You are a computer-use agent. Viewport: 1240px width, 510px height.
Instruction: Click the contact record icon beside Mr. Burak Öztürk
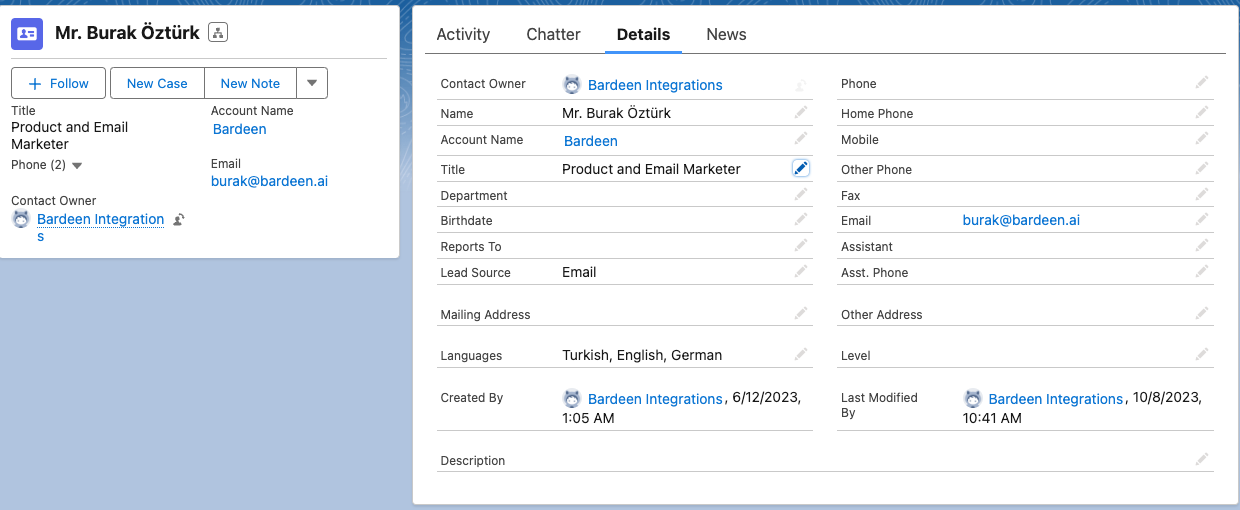pos(27,34)
